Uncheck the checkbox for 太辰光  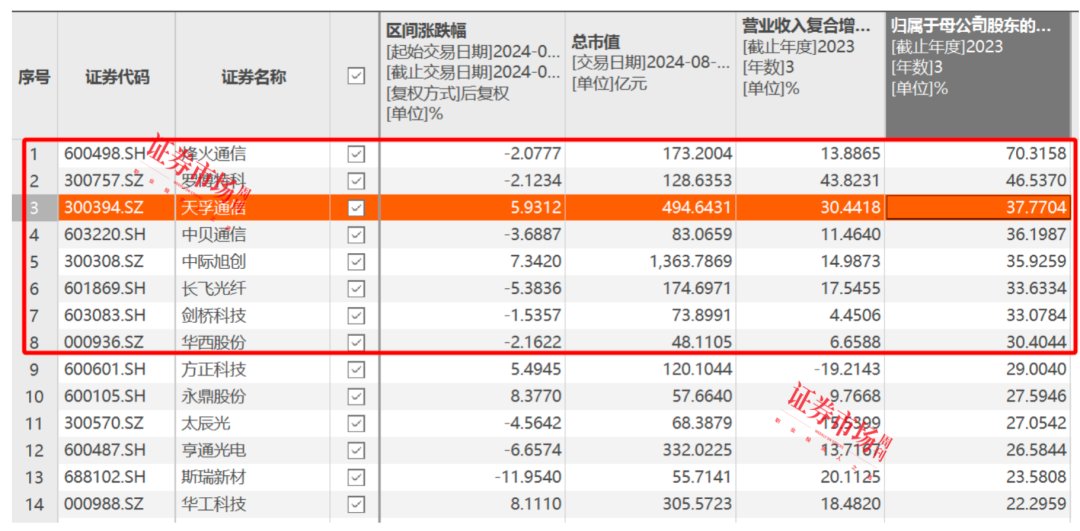(355, 424)
